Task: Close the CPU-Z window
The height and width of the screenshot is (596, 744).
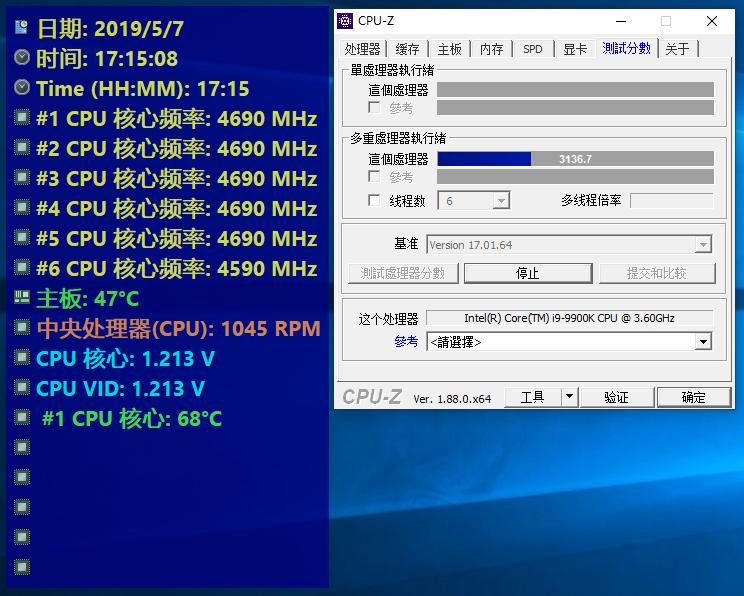Action: 712,21
